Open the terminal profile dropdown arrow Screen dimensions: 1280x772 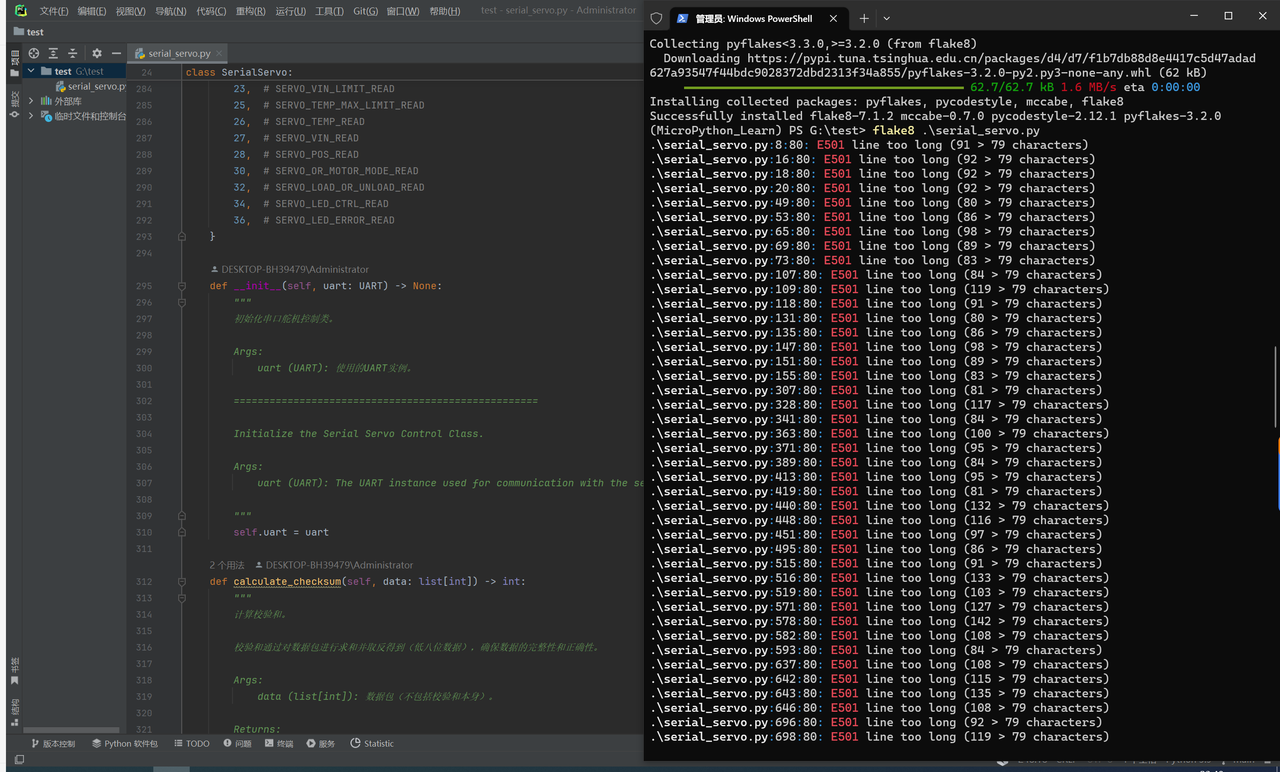[886, 18]
